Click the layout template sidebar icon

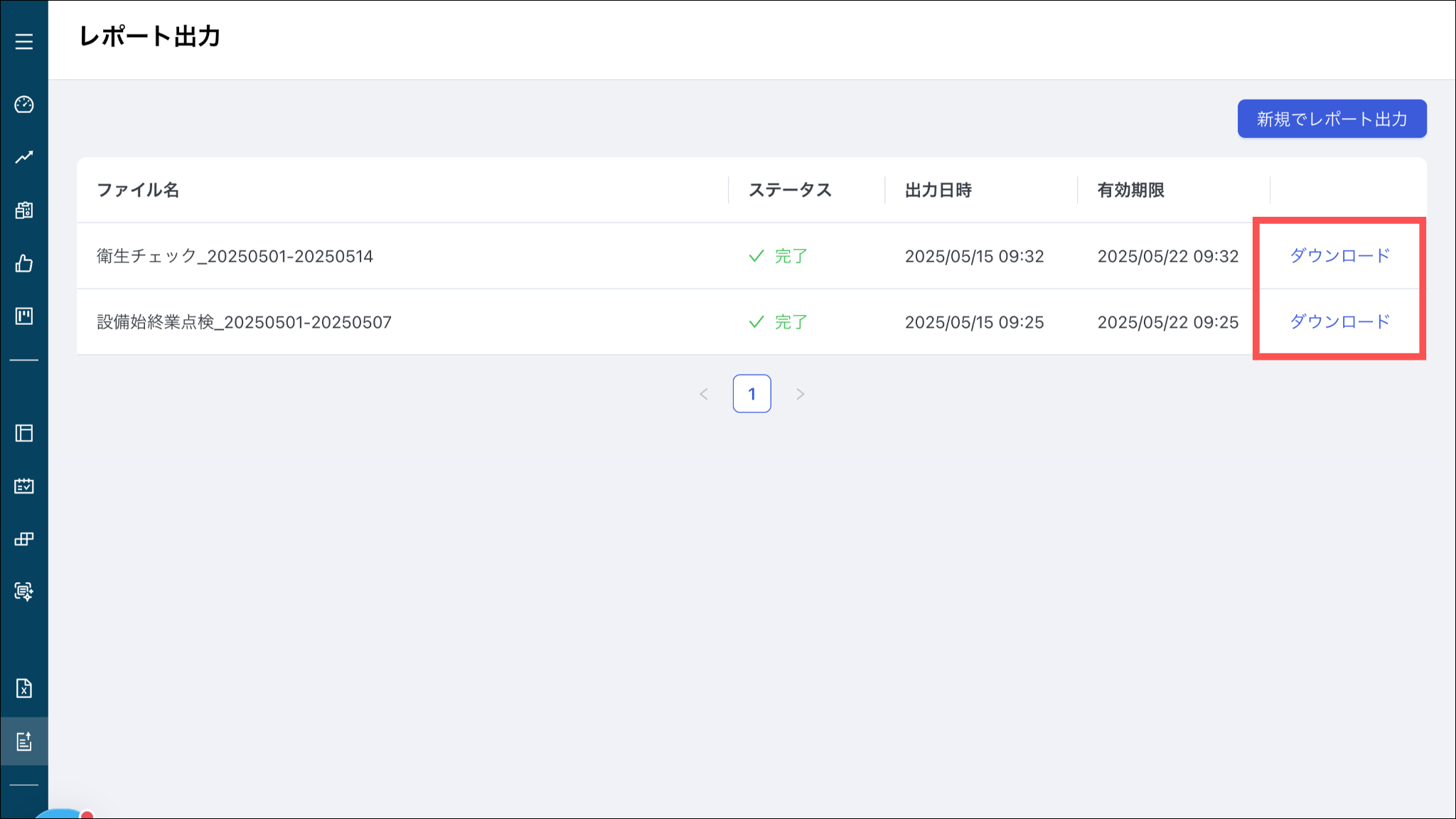pos(24,433)
